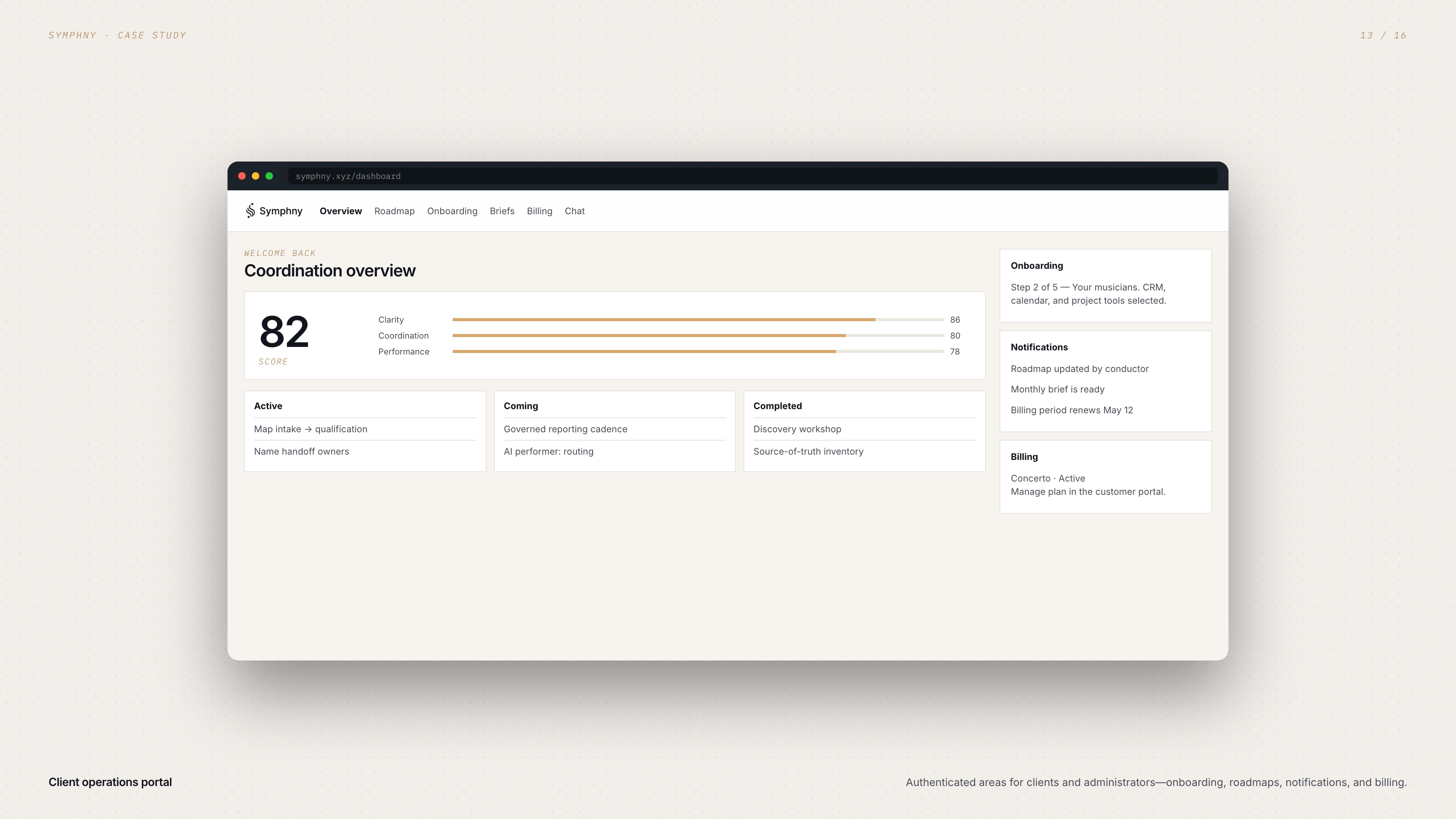Click the Billing side card title

(x=1024, y=457)
